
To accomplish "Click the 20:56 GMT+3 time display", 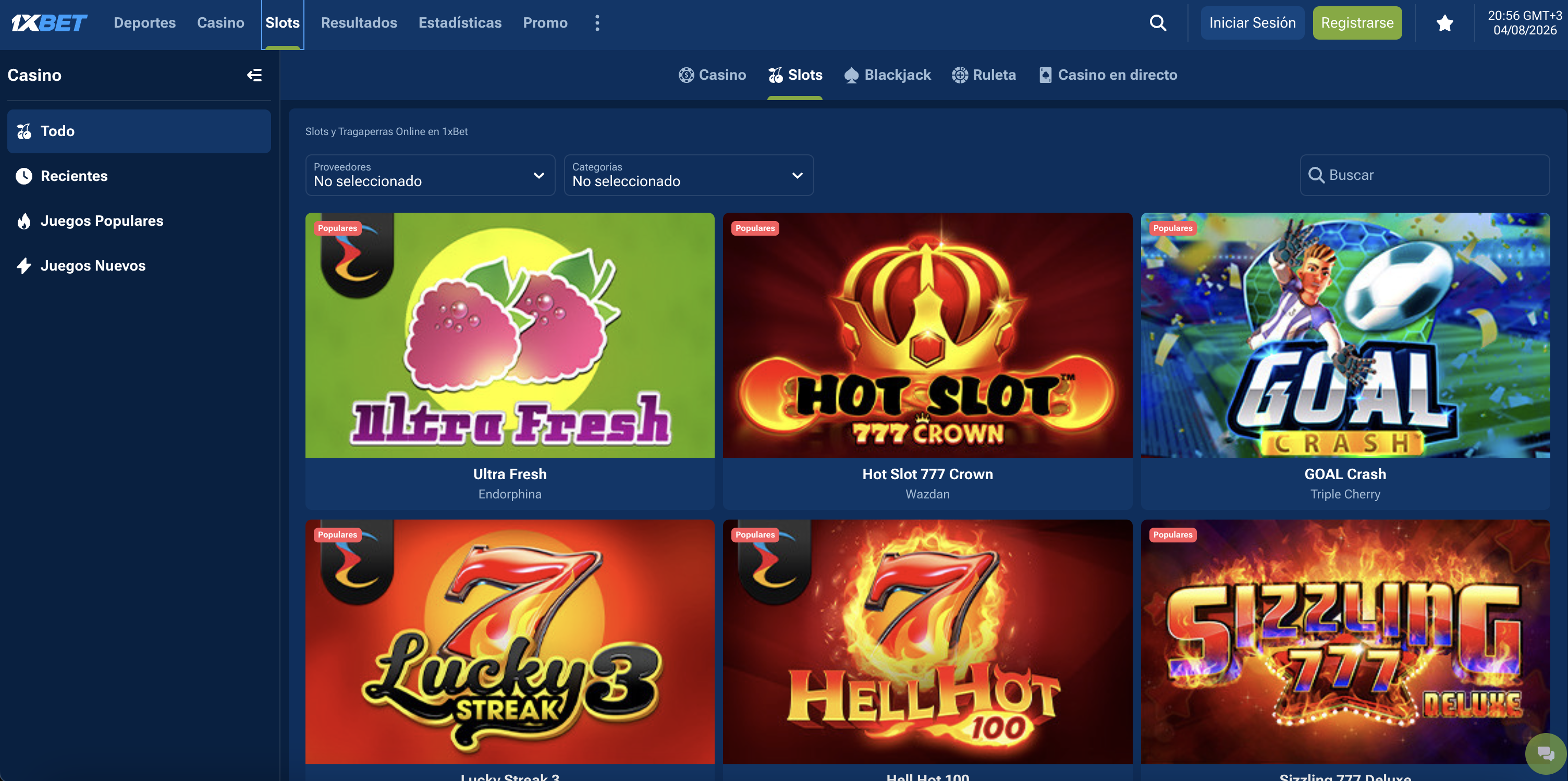I will (1524, 16).
